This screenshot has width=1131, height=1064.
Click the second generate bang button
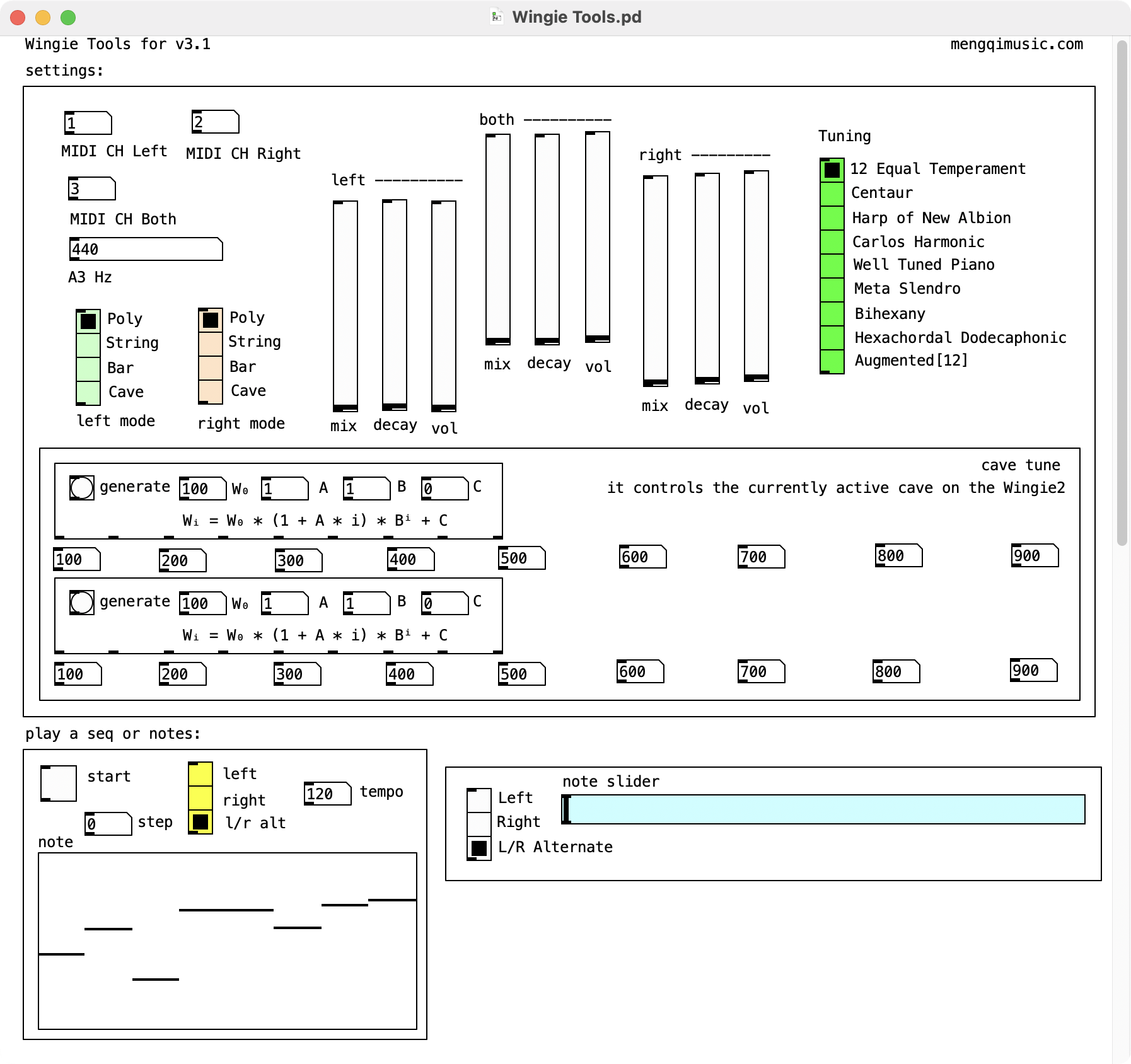[x=82, y=603]
